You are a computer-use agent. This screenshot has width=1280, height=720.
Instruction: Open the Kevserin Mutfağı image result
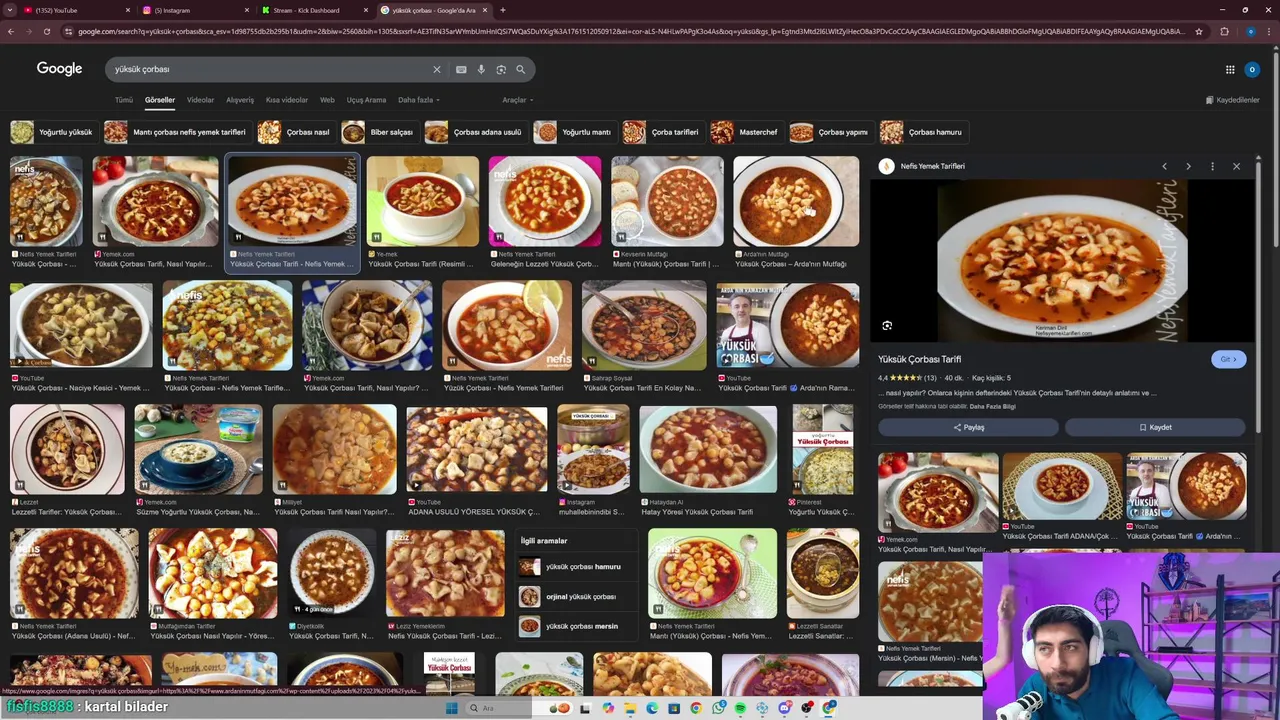tap(667, 201)
